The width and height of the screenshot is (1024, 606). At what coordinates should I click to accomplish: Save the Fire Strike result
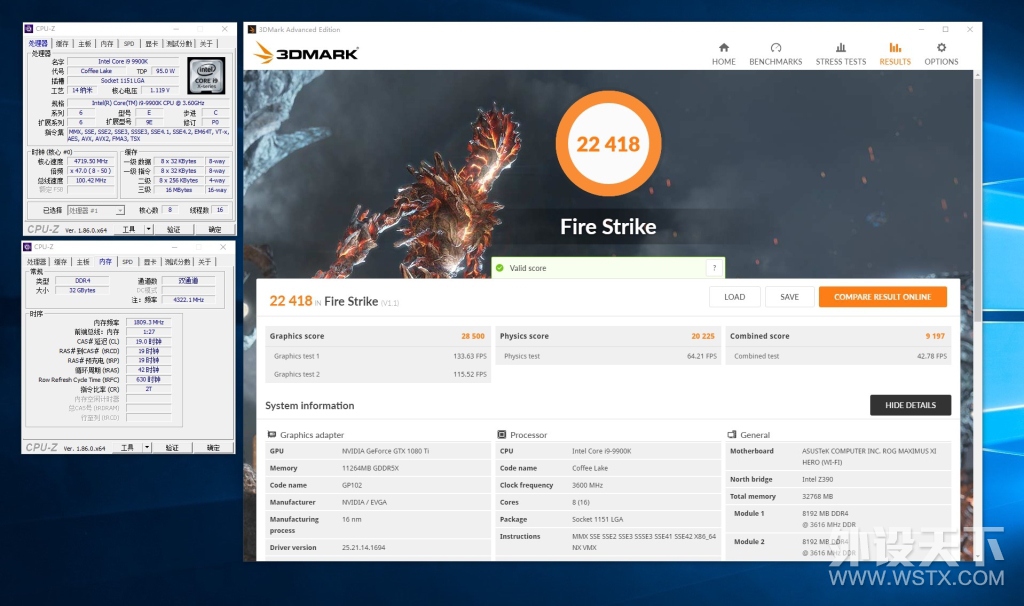pos(790,296)
